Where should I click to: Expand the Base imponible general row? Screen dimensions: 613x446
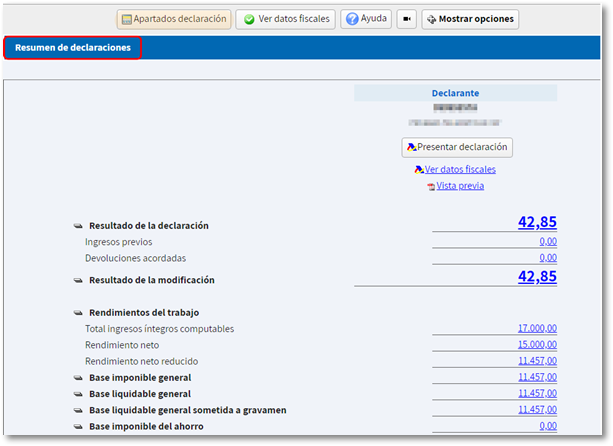(78, 378)
